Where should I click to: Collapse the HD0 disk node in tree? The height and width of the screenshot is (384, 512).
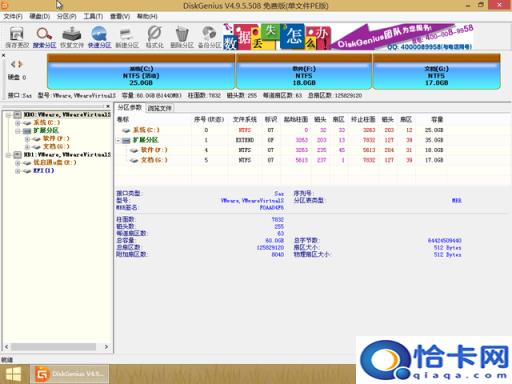(9, 115)
